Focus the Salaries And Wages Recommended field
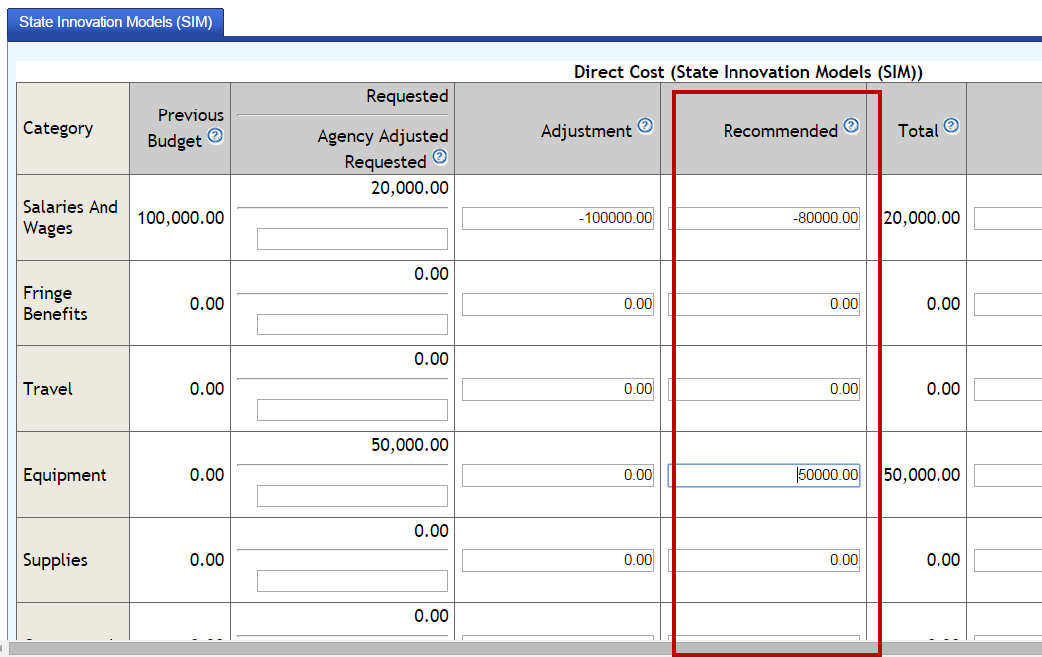 764,219
